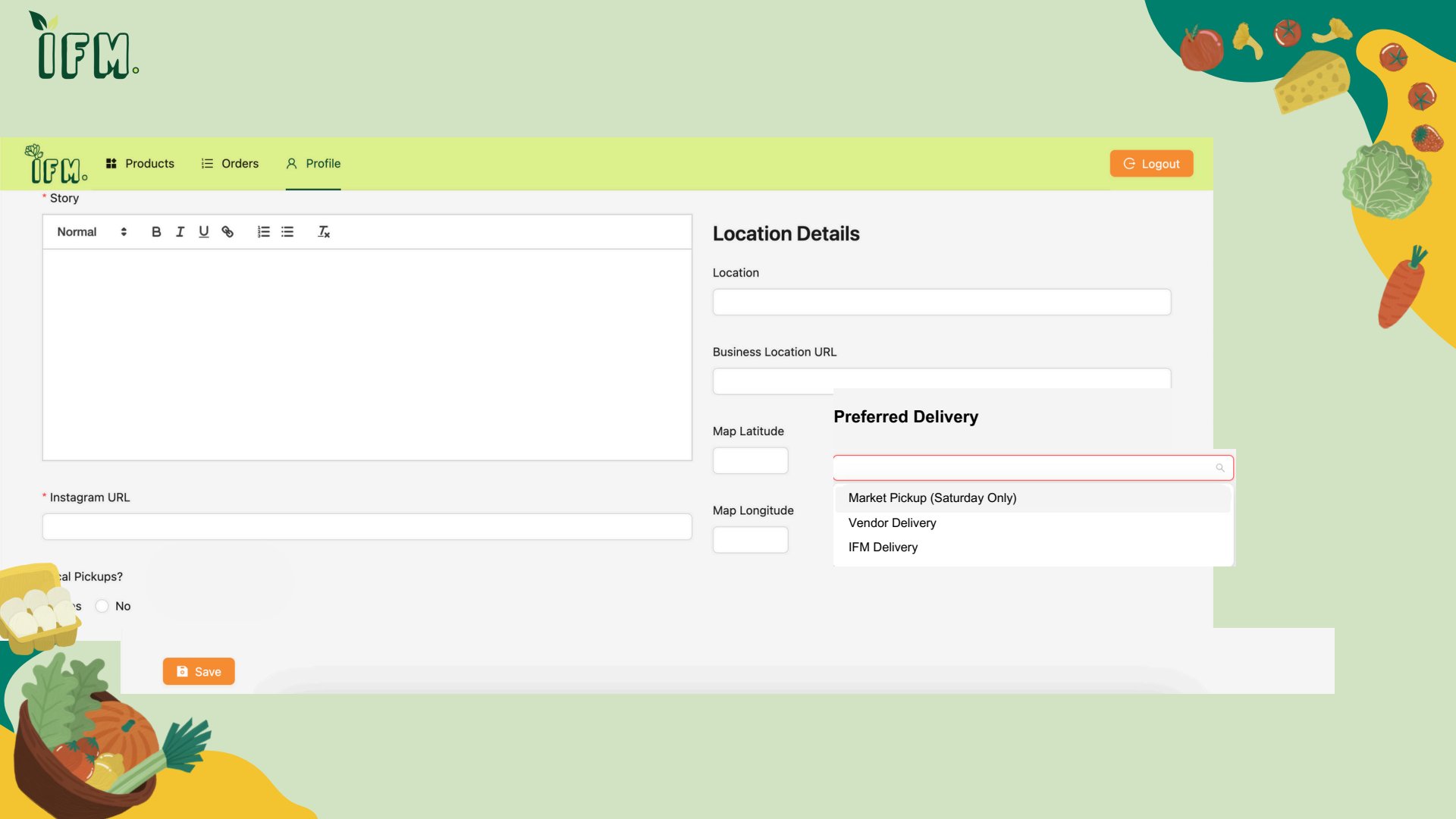Click the IFM logo in navbar
The width and height of the screenshot is (1456, 819).
tap(57, 165)
